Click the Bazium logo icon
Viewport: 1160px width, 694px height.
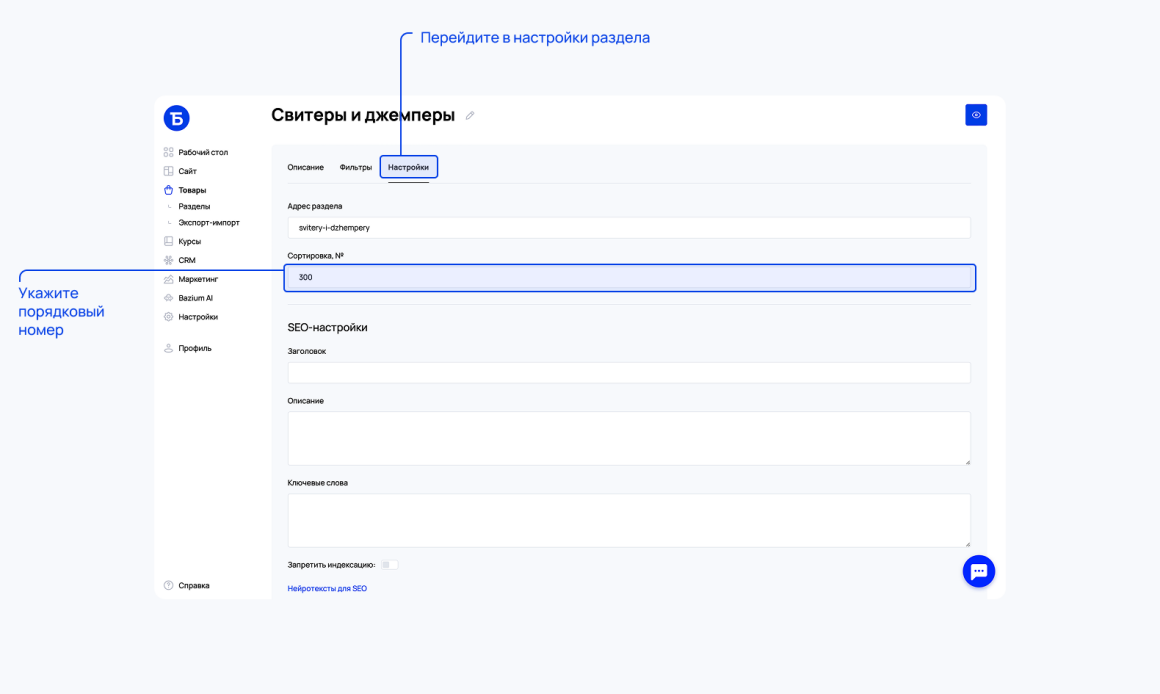click(176, 118)
